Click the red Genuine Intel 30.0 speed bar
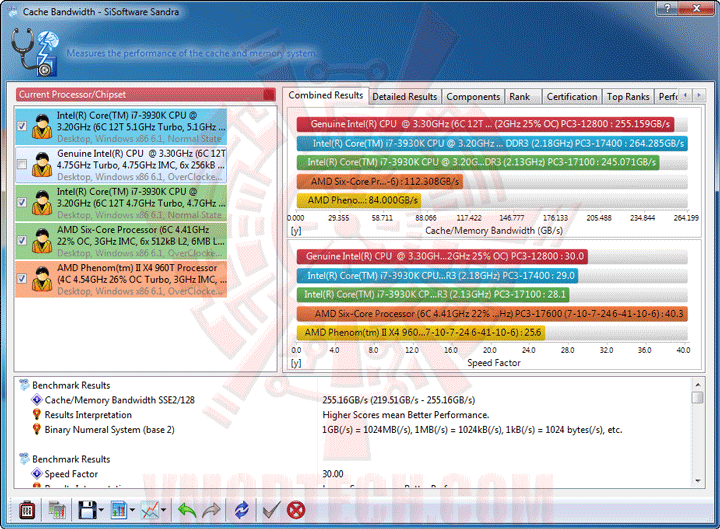 tap(442, 256)
